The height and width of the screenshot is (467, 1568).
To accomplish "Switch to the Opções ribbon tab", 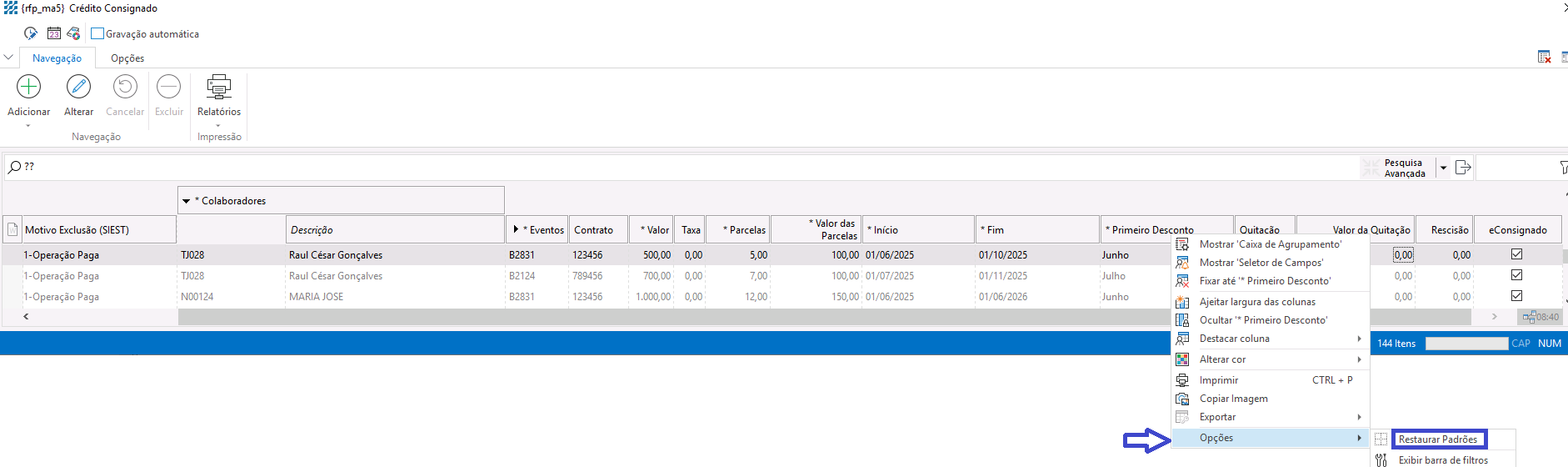I will (127, 58).
